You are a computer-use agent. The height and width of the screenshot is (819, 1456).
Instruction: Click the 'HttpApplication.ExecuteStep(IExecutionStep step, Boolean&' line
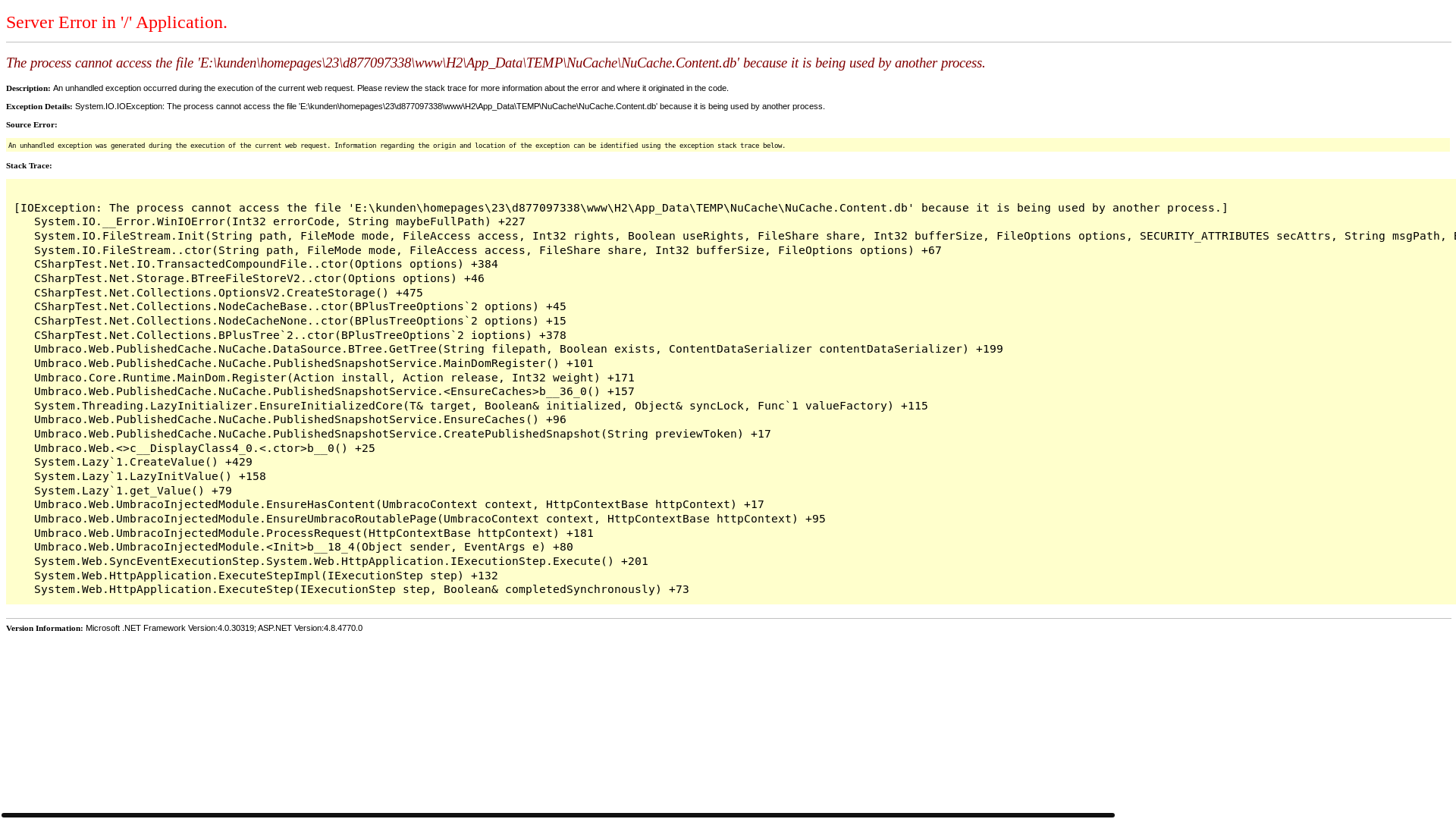[362, 589]
